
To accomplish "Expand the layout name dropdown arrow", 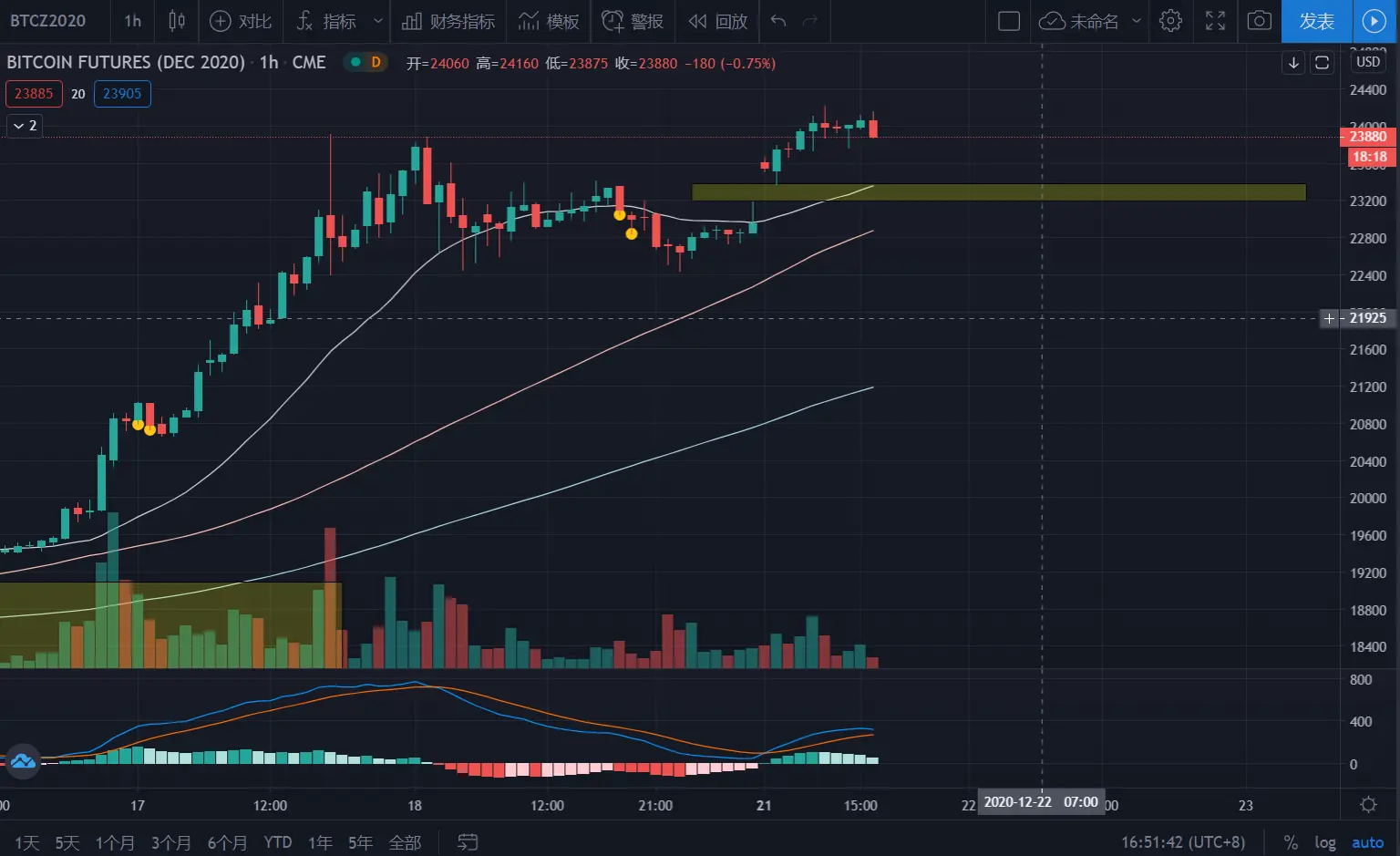I will [x=1137, y=21].
